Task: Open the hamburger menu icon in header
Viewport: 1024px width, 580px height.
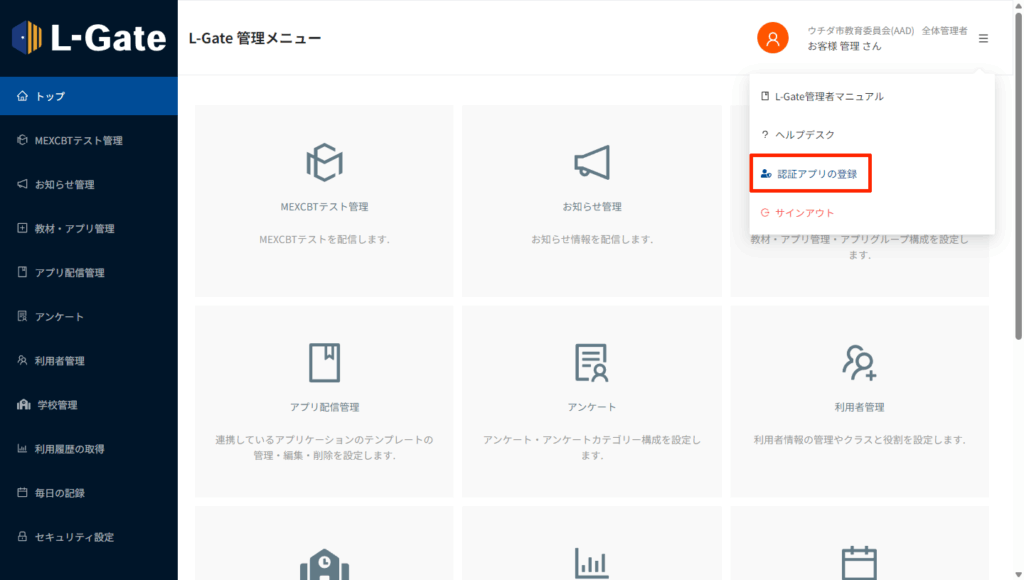Action: 984,39
